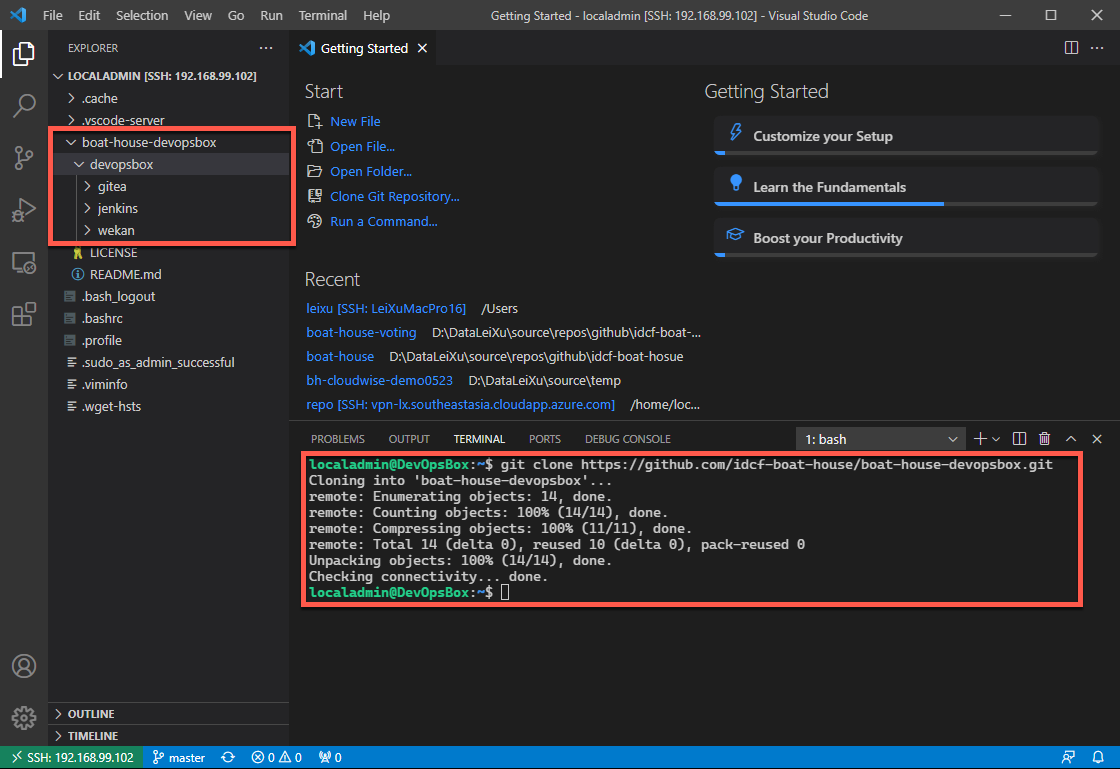Open the Go menu
The height and width of the screenshot is (769, 1120).
click(236, 15)
